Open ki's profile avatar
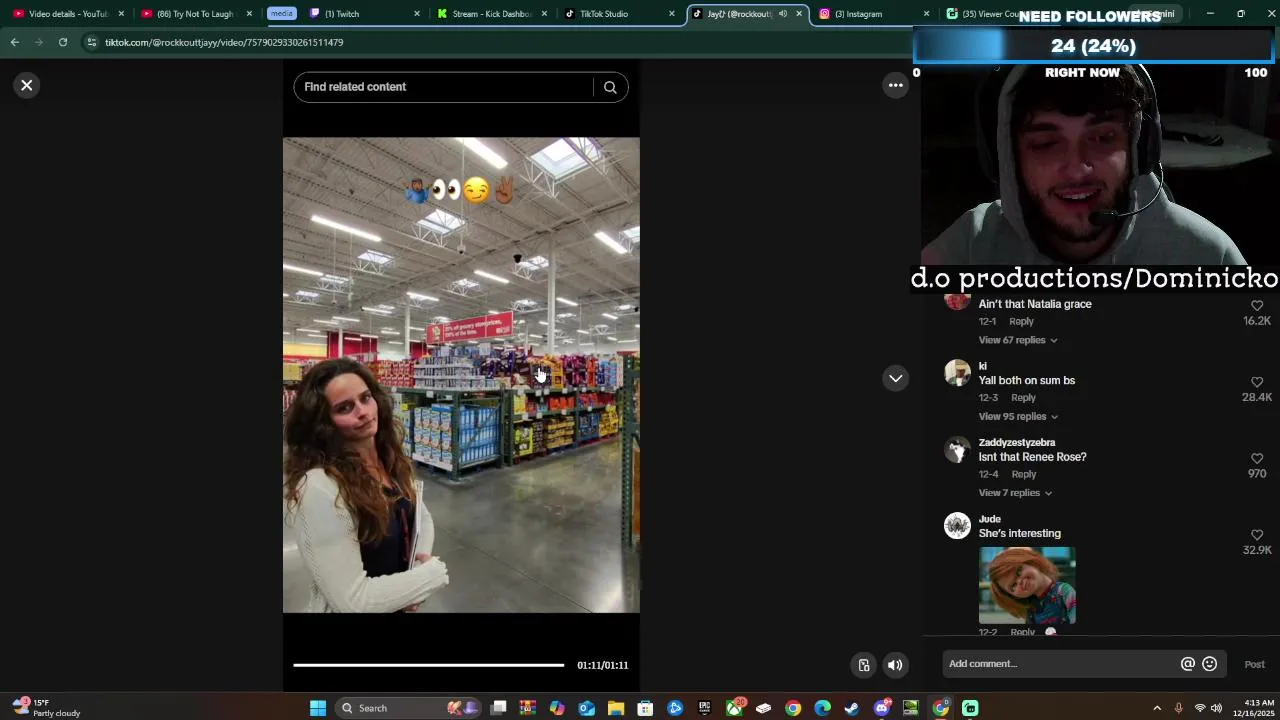This screenshot has width=1280, height=720. click(x=957, y=373)
